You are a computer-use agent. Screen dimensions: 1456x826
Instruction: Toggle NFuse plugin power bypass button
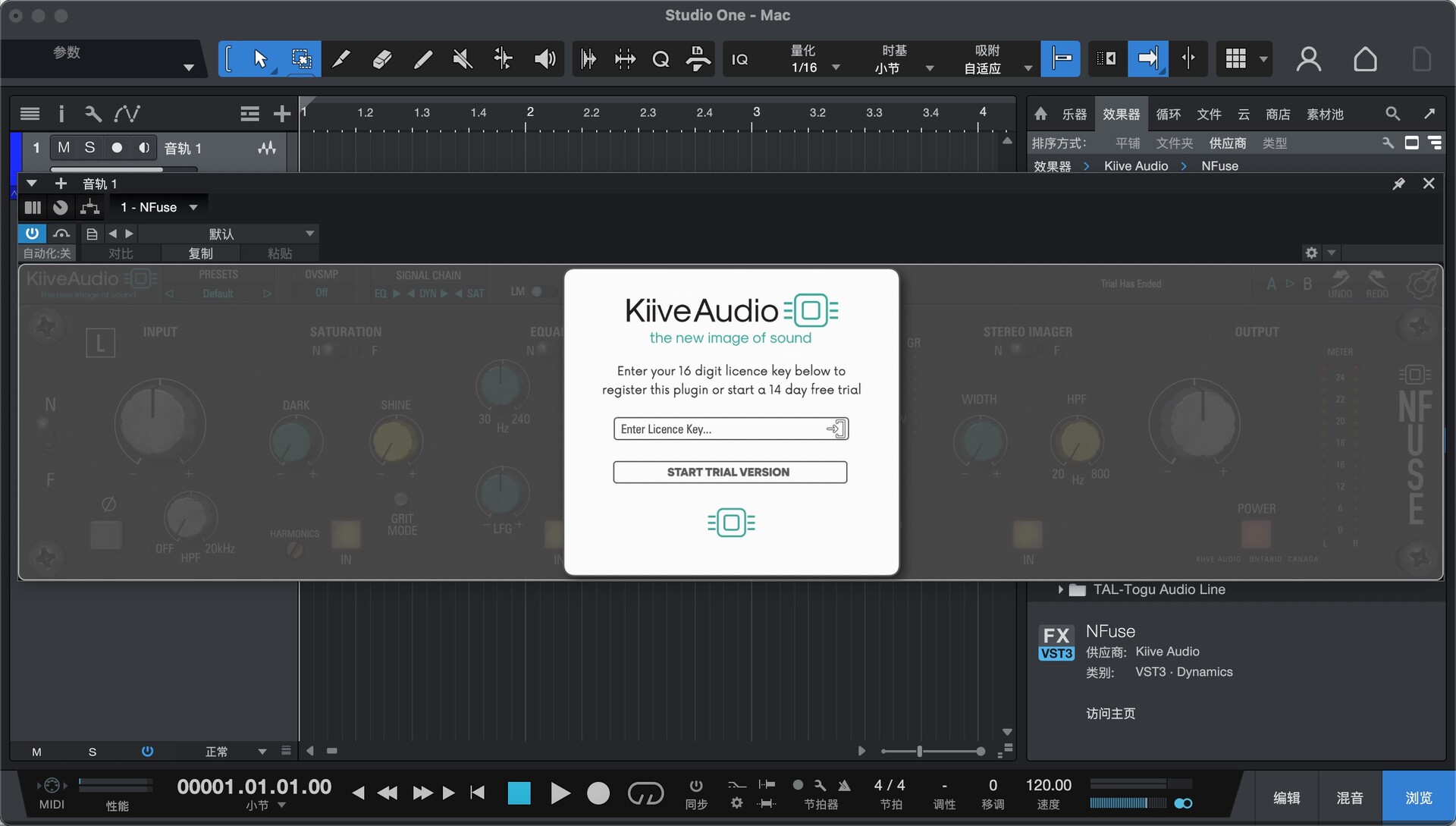point(32,234)
